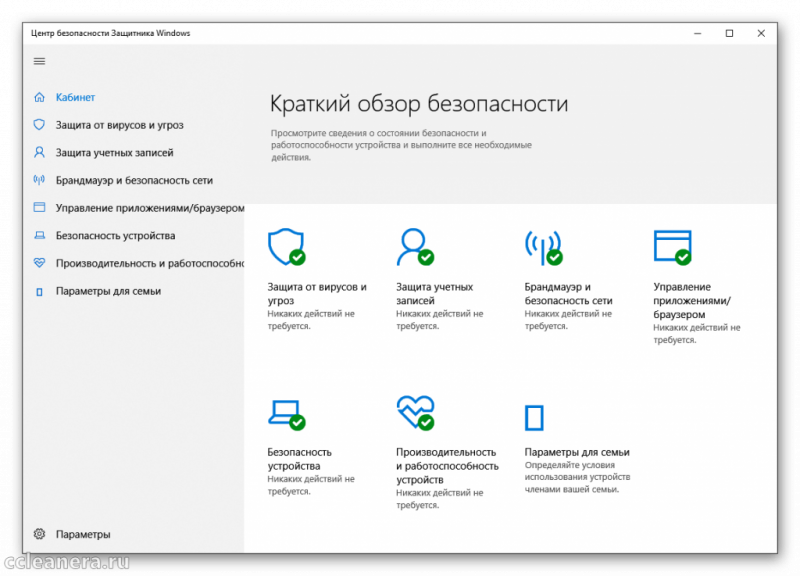
Task: Click the person icon in the sidebar
Action: (39, 152)
